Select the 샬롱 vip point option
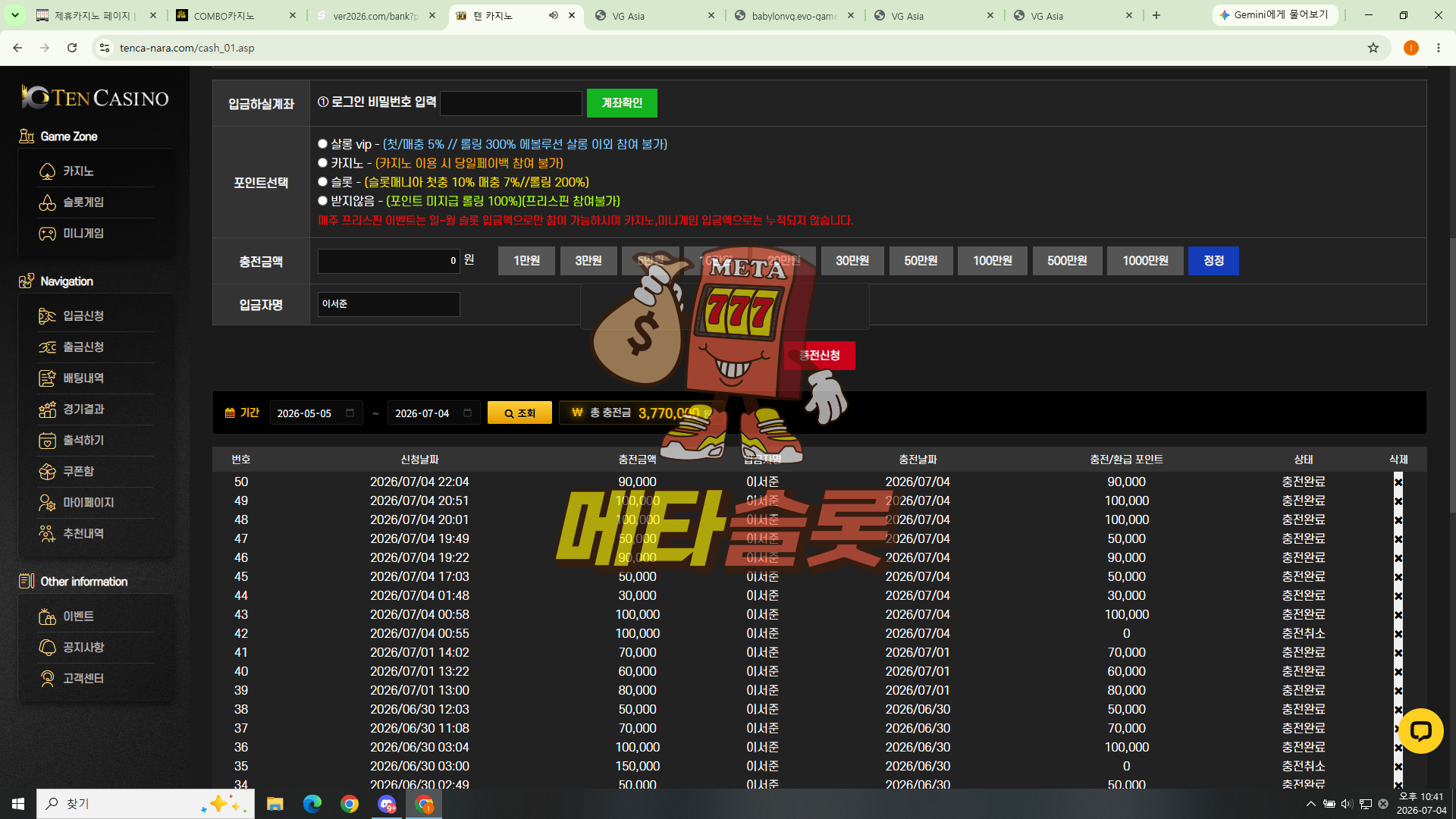The width and height of the screenshot is (1456, 819). point(322,144)
